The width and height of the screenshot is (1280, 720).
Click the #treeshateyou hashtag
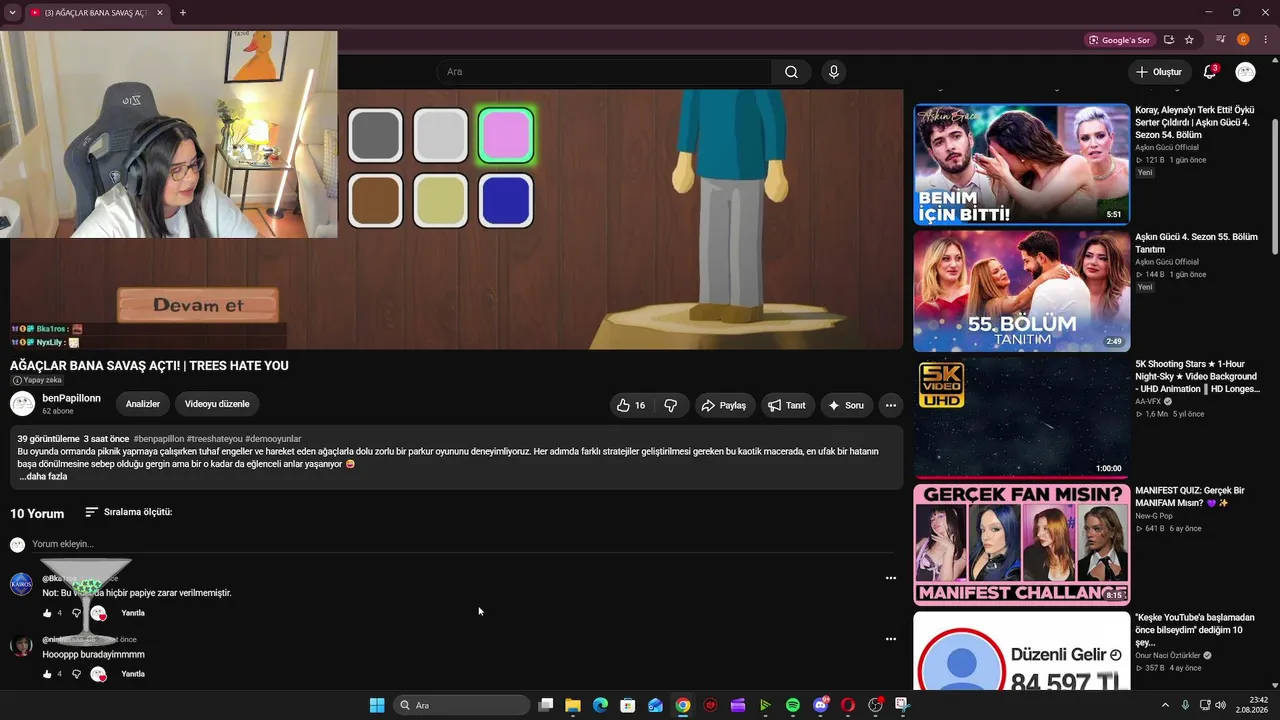coord(214,439)
